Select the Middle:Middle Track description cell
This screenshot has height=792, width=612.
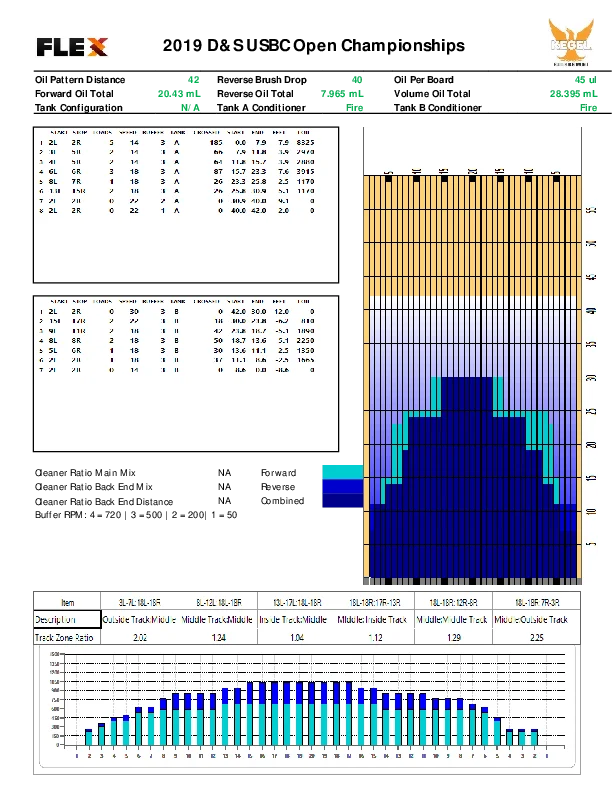(x=452, y=620)
